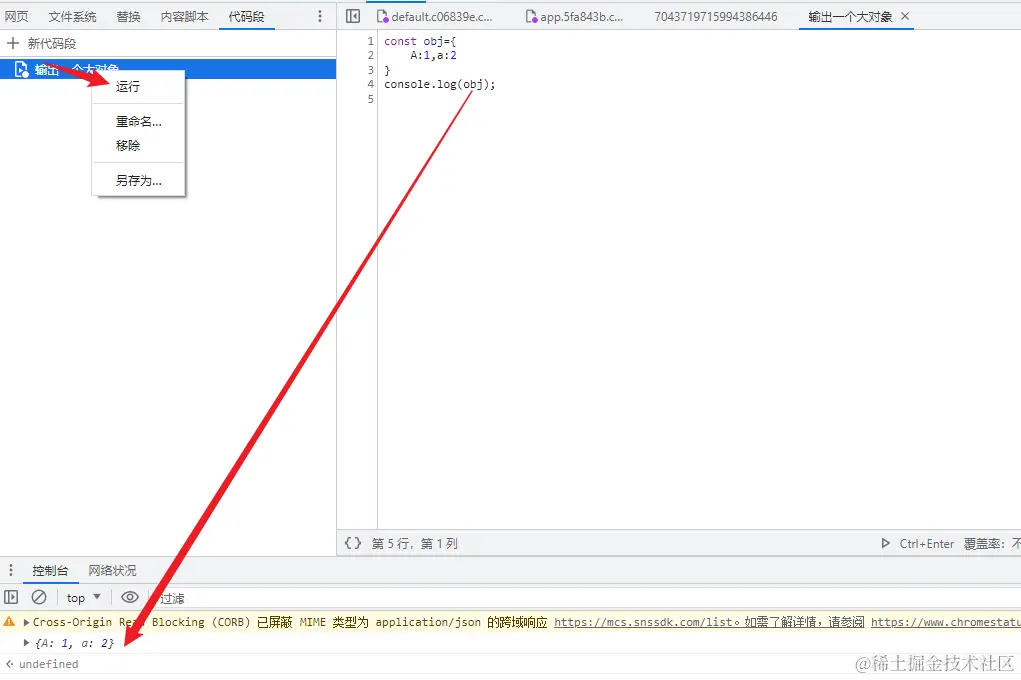Open the default.c06839e.c... file tab
This screenshot has height=680, width=1021.
coord(435,17)
